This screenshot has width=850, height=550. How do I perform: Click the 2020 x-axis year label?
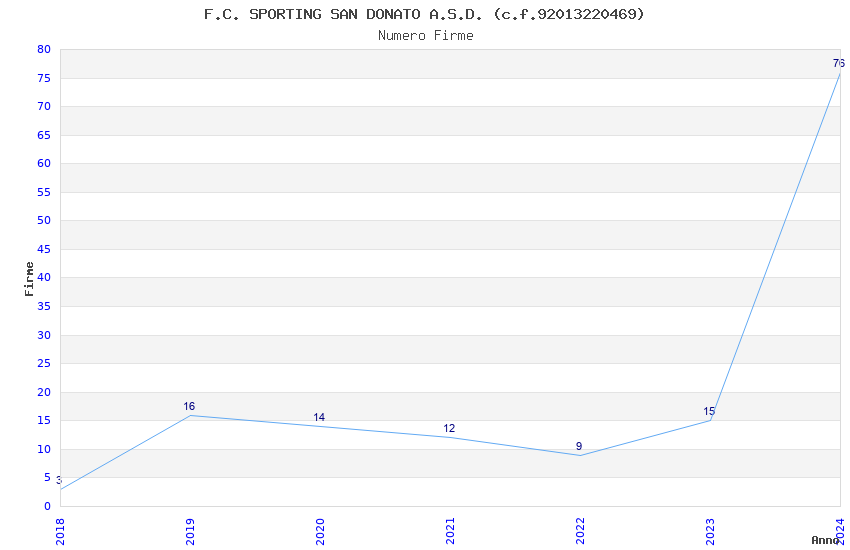pyautogui.click(x=320, y=531)
